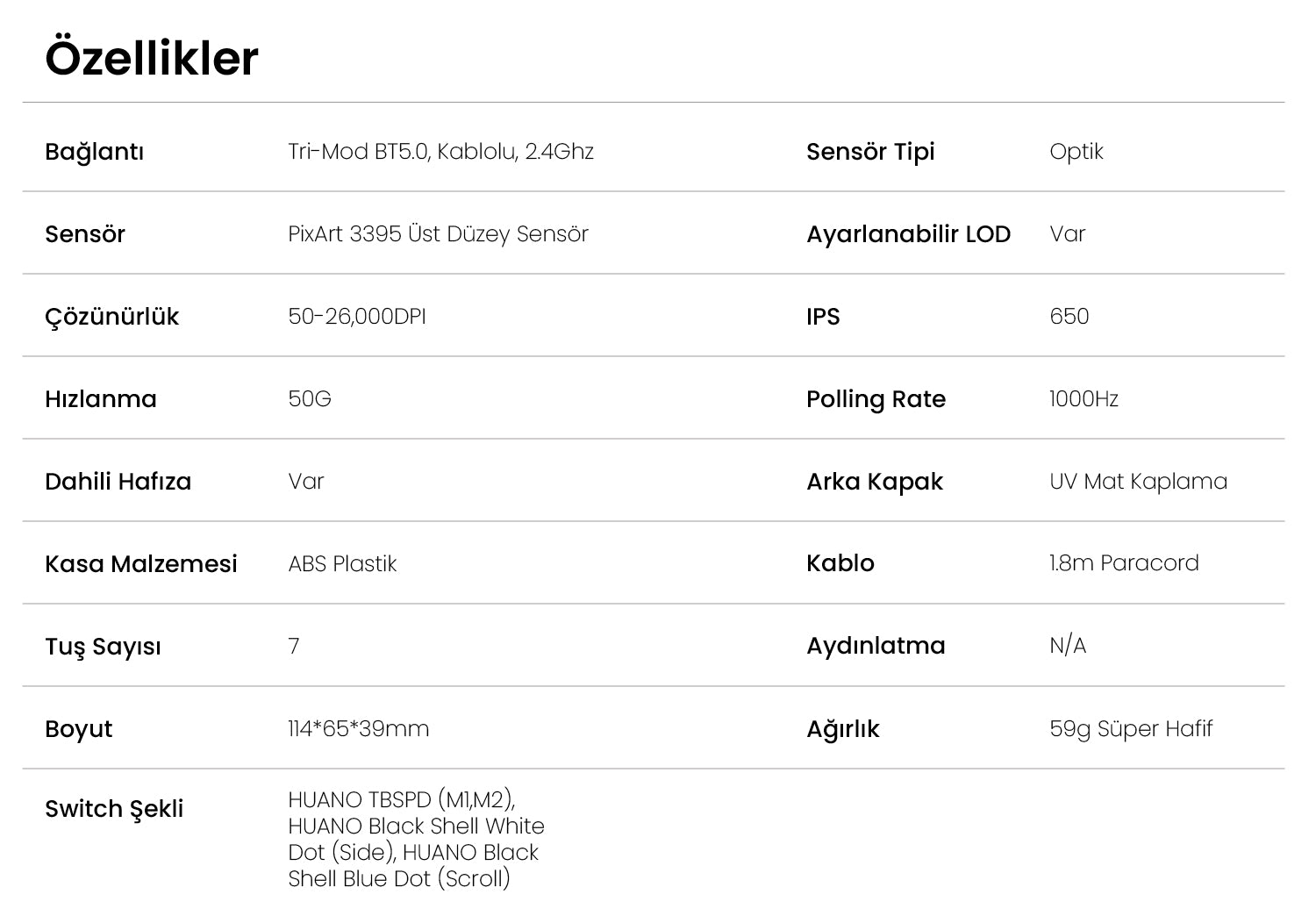Click the Özellikler heading
Image resolution: width=1316 pixels, height=916 pixels.
(x=151, y=59)
